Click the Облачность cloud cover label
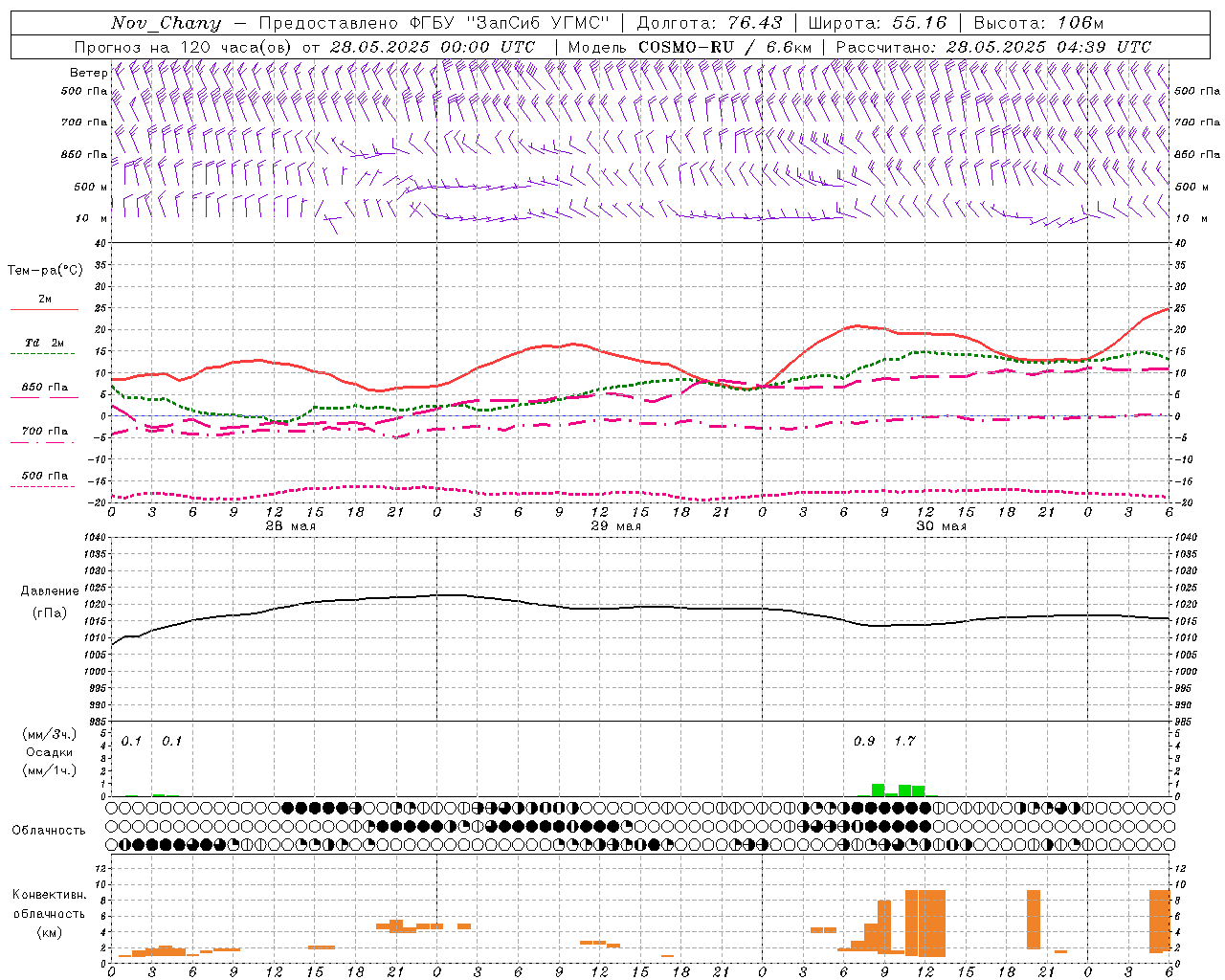Viewport: 1225px width, 980px height. [49, 831]
